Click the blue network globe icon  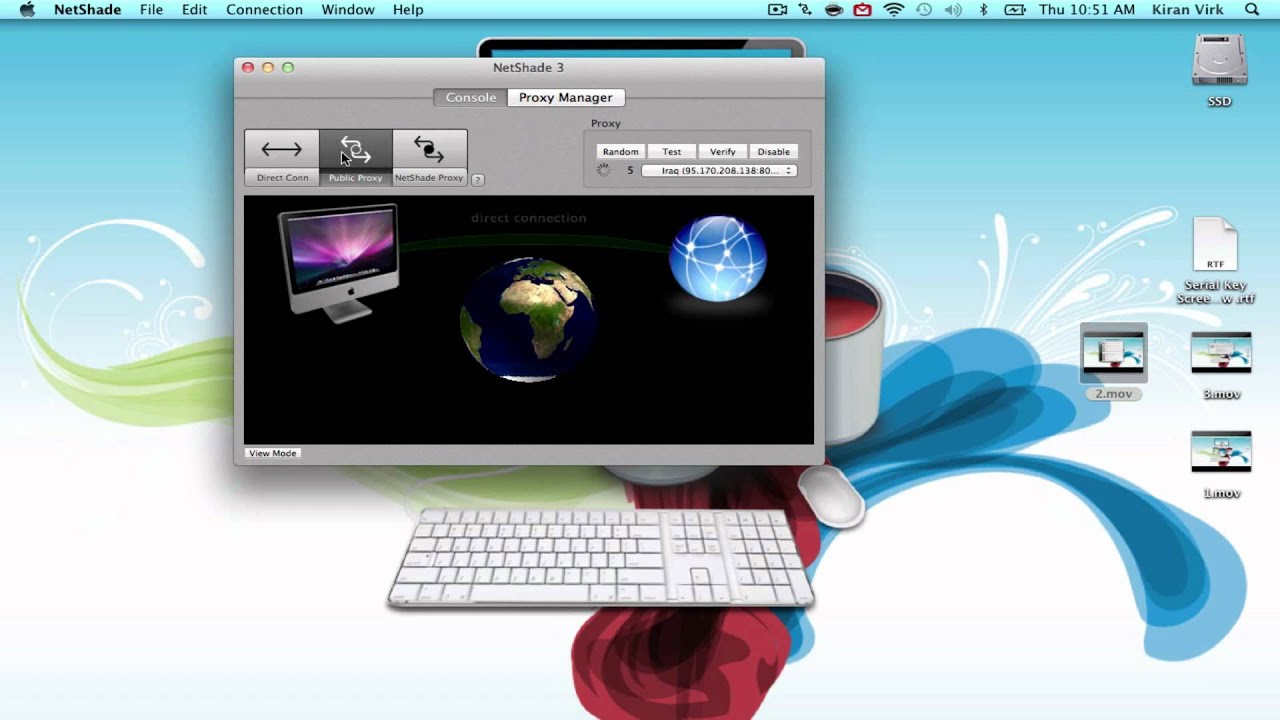point(718,258)
